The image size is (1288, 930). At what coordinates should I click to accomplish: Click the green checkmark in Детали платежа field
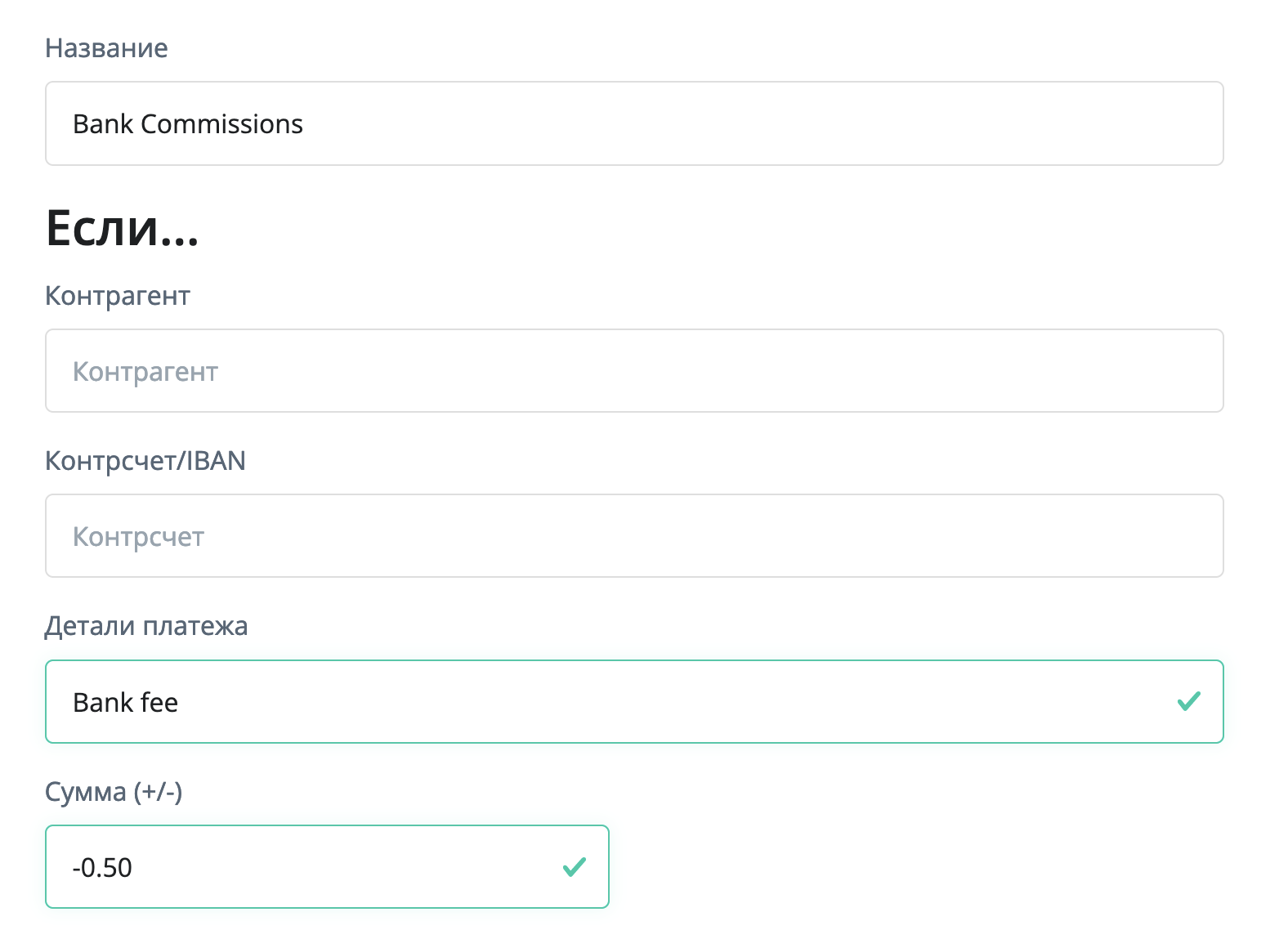click(1188, 701)
